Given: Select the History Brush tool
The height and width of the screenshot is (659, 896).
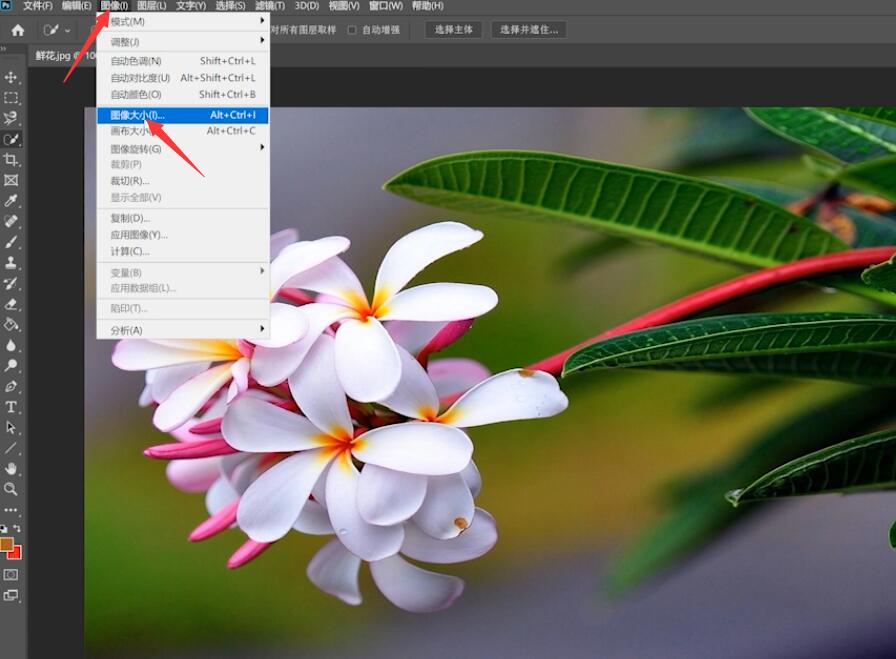Looking at the screenshot, I should [11, 283].
